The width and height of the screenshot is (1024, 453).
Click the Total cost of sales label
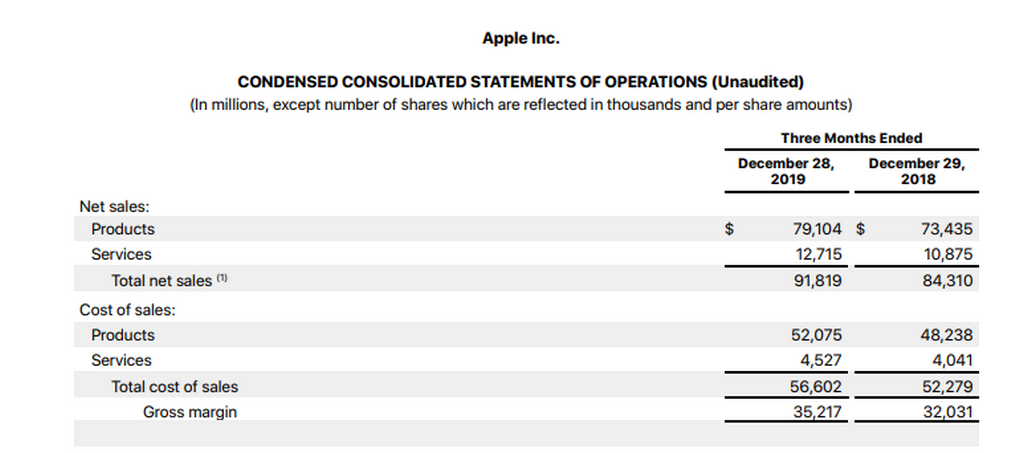[175, 386]
